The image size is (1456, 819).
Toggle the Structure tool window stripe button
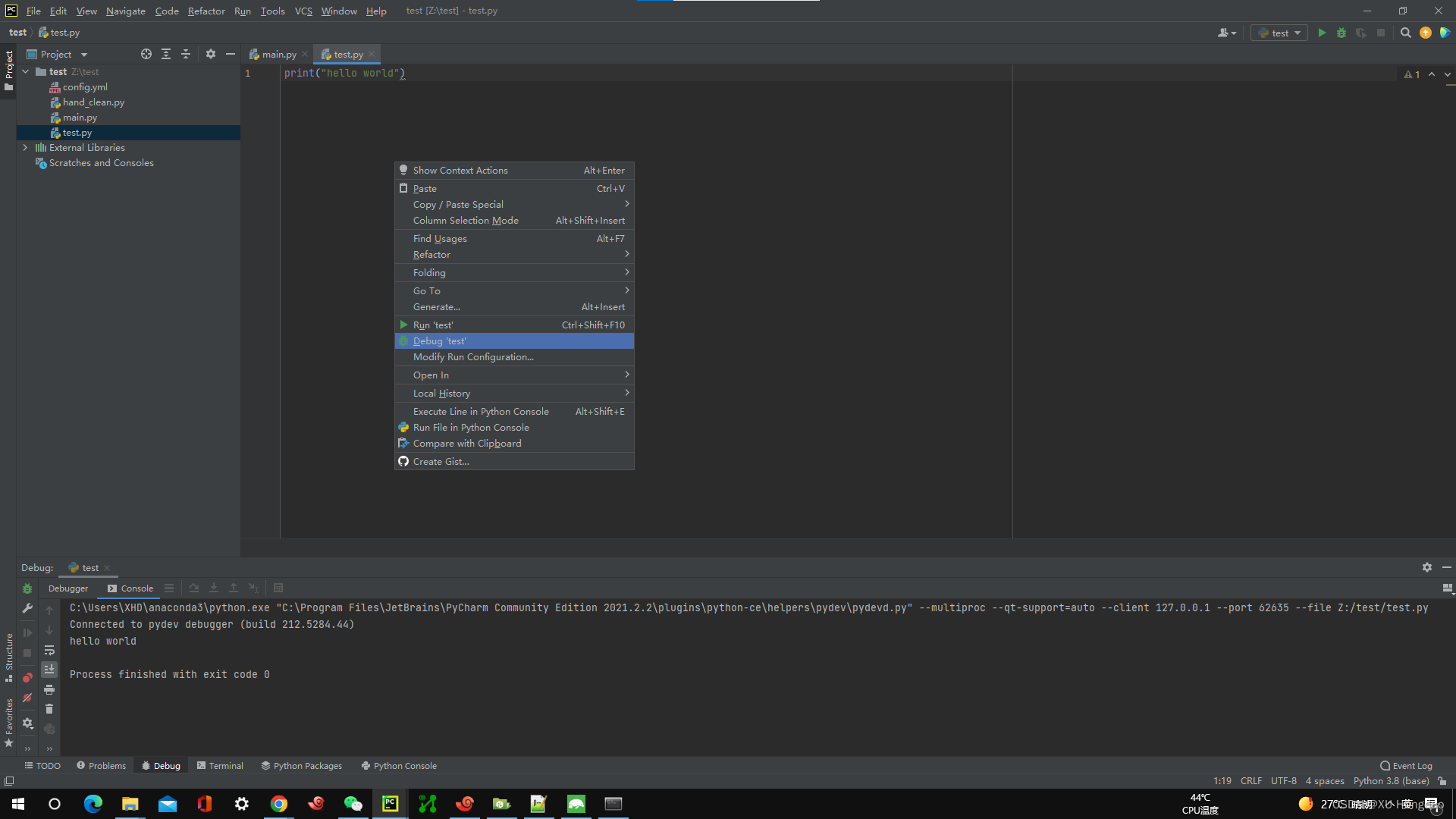(8, 657)
